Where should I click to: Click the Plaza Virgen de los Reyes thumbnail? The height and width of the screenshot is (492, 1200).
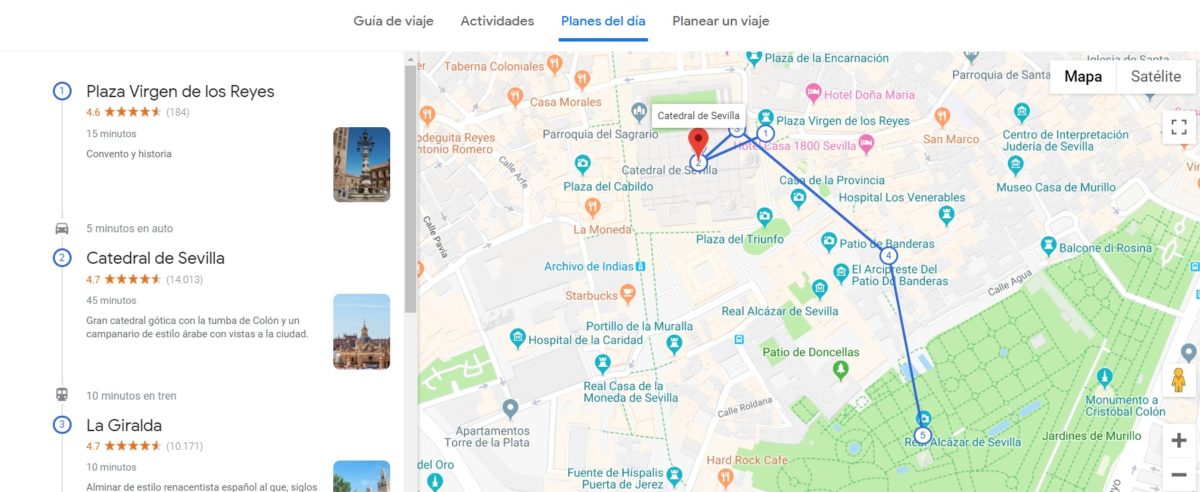[361, 164]
